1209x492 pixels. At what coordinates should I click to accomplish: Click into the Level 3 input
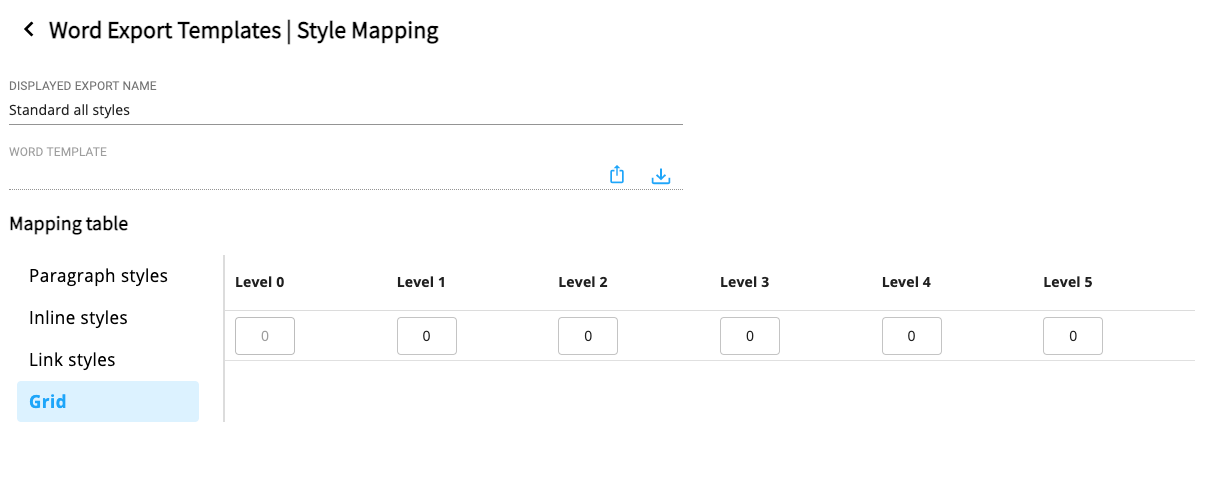point(750,336)
